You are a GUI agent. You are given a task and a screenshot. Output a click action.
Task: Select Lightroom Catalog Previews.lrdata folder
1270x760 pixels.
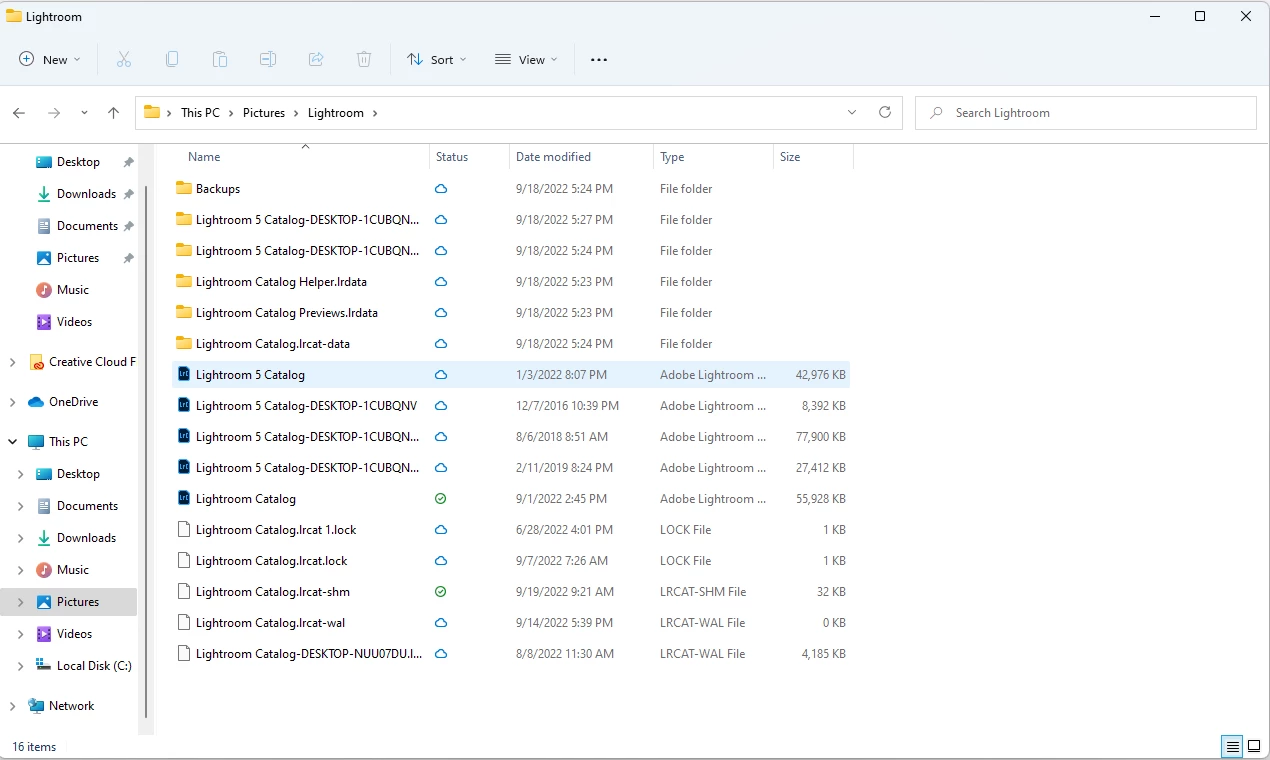[x=511, y=313]
